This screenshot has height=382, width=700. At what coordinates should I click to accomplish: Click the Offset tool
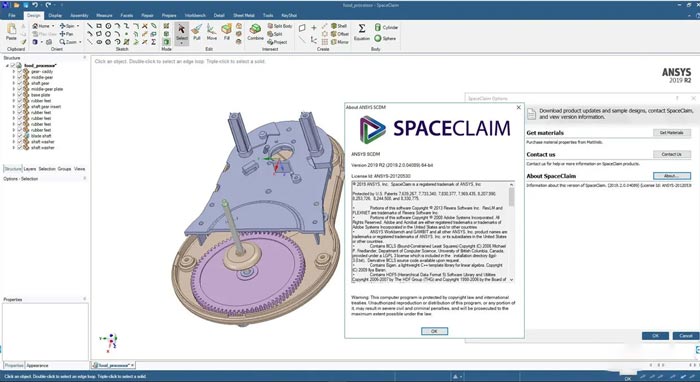coord(340,34)
